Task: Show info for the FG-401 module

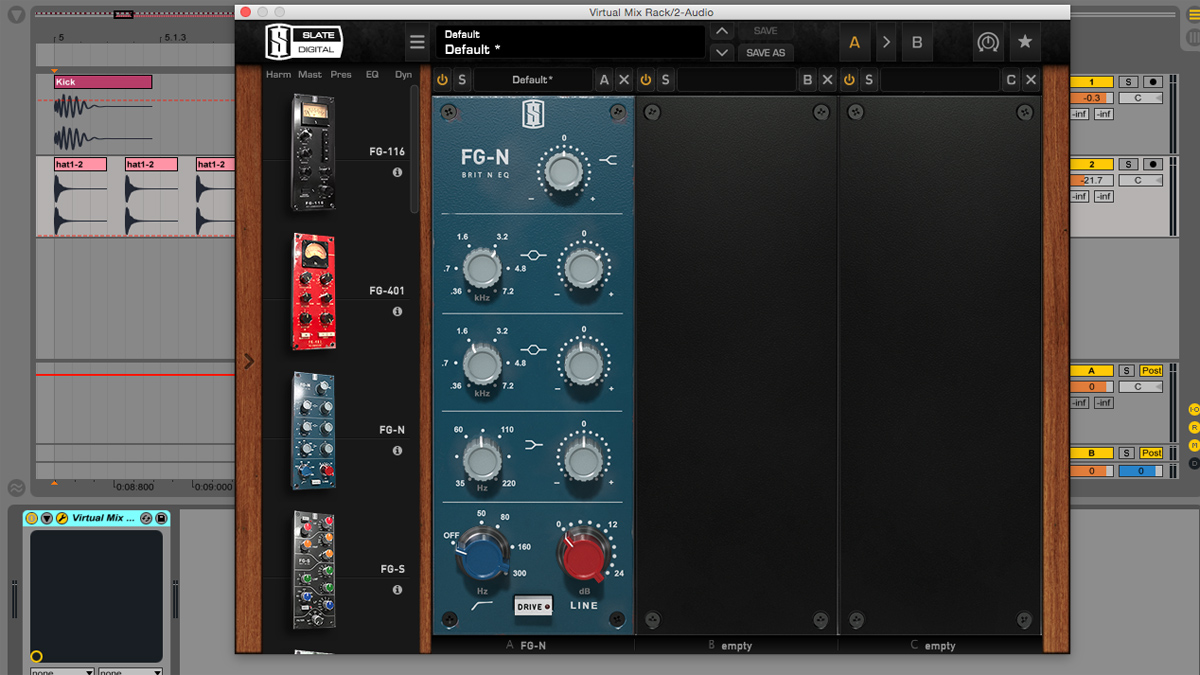Action: click(397, 312)
